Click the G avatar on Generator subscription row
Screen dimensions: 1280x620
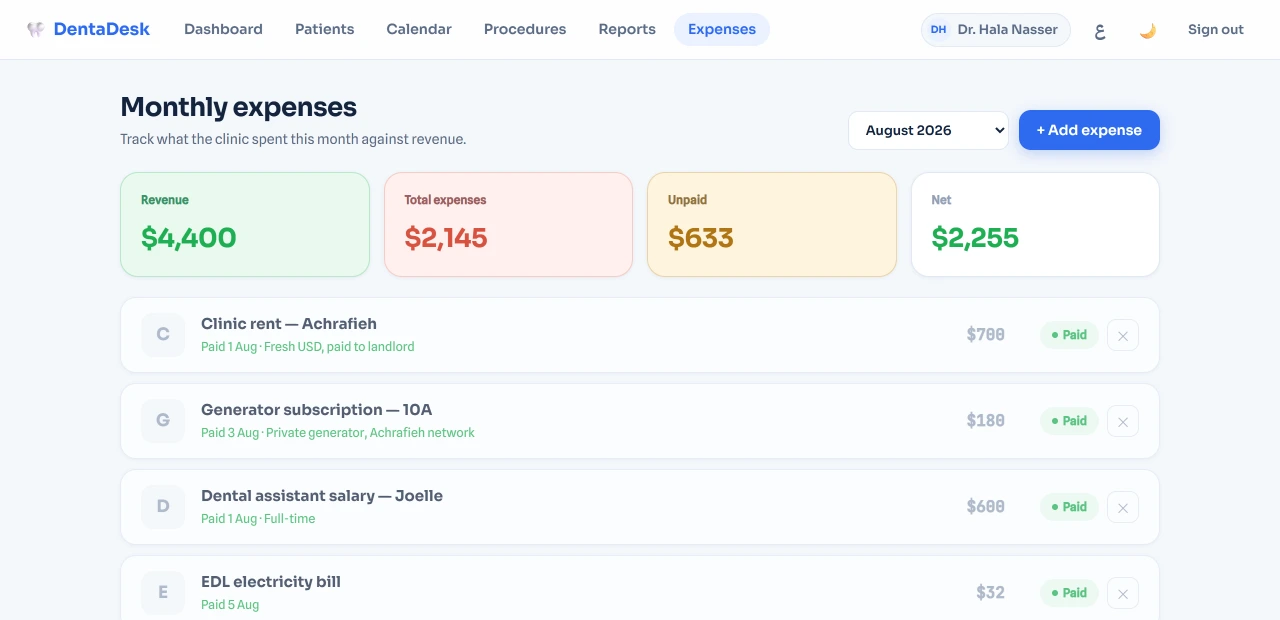(x=163, y=421)
